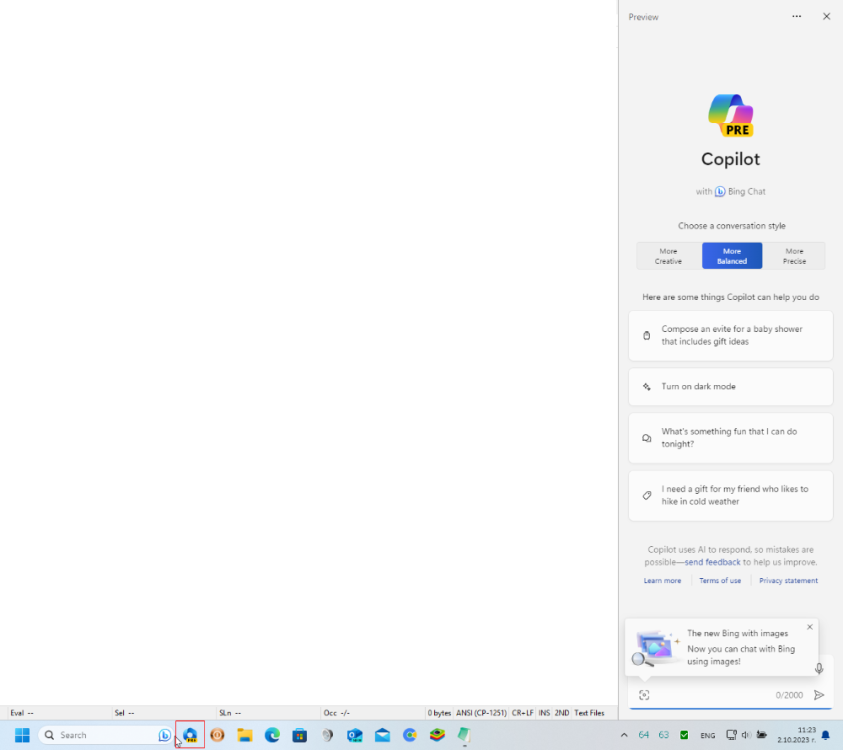The width and height of the screenshot is (843, 750).
Task: Click the microphone icon in Copilot
Action: [x=819, y=668]
